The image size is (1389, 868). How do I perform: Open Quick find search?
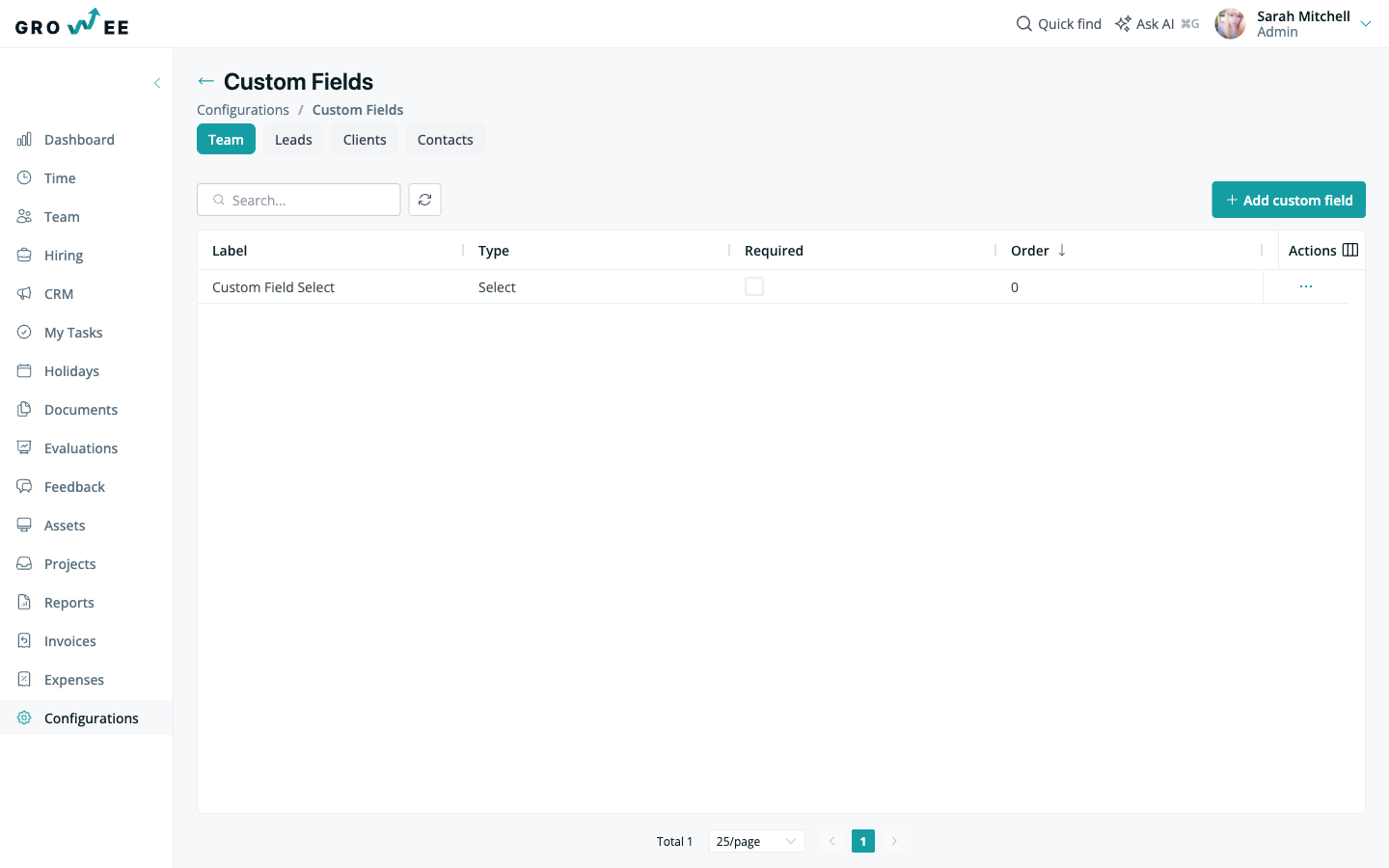click(x=1058, y=23)
